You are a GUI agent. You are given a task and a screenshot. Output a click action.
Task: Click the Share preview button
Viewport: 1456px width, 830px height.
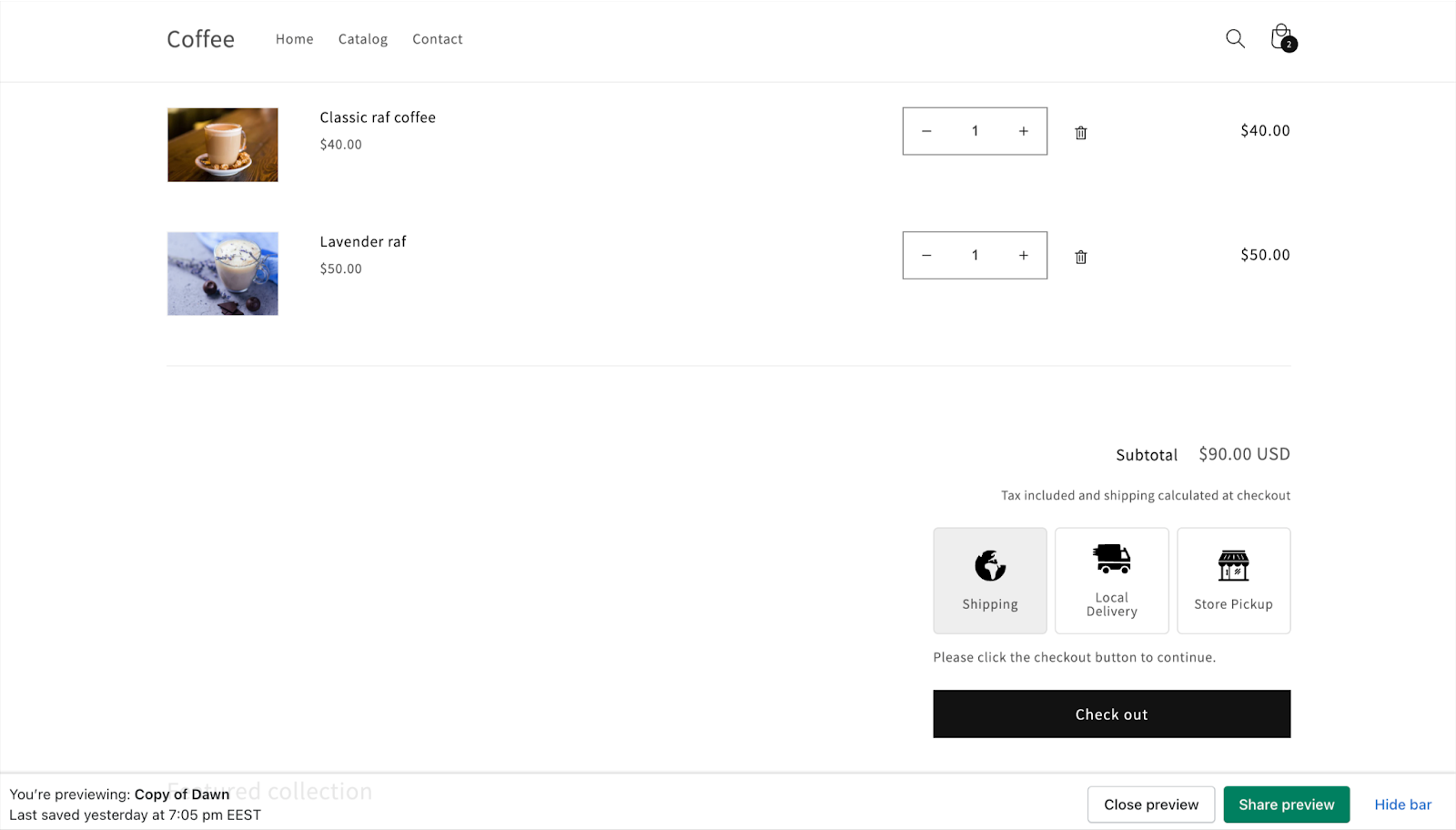tap(1286, 805)
